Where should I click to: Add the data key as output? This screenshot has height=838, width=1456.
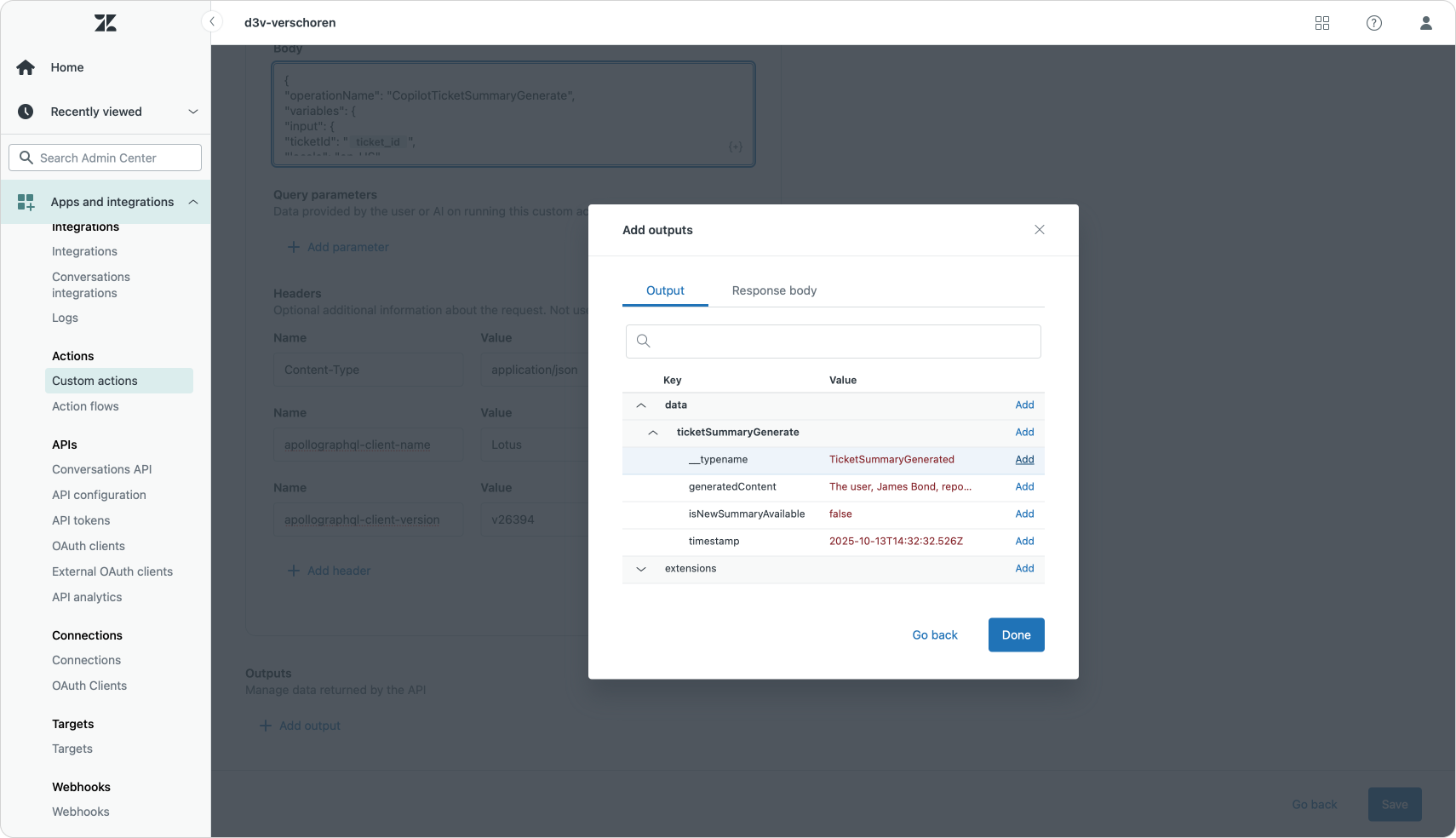coord(1024,405)
